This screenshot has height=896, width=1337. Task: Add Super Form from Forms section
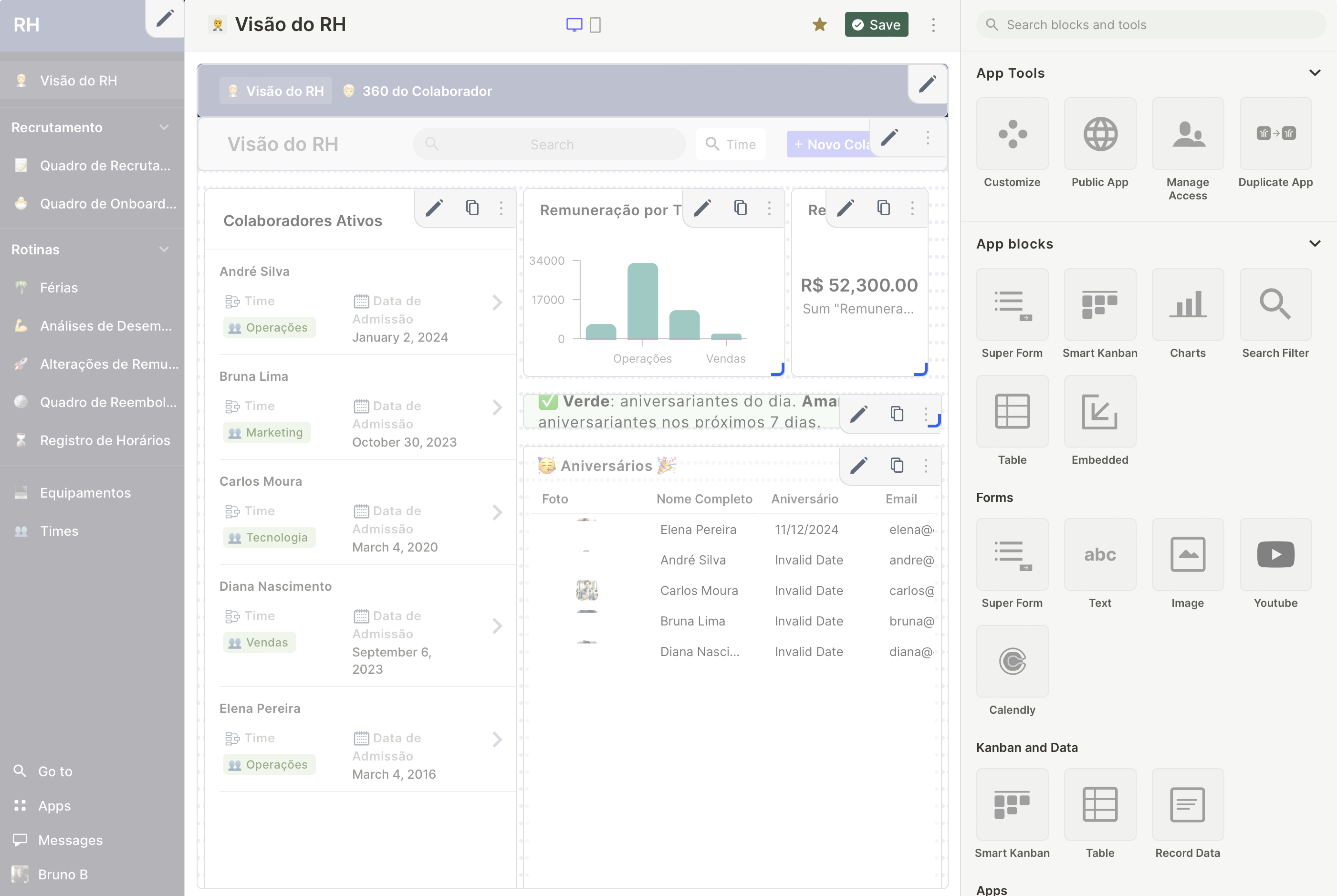click(1012, 554)
